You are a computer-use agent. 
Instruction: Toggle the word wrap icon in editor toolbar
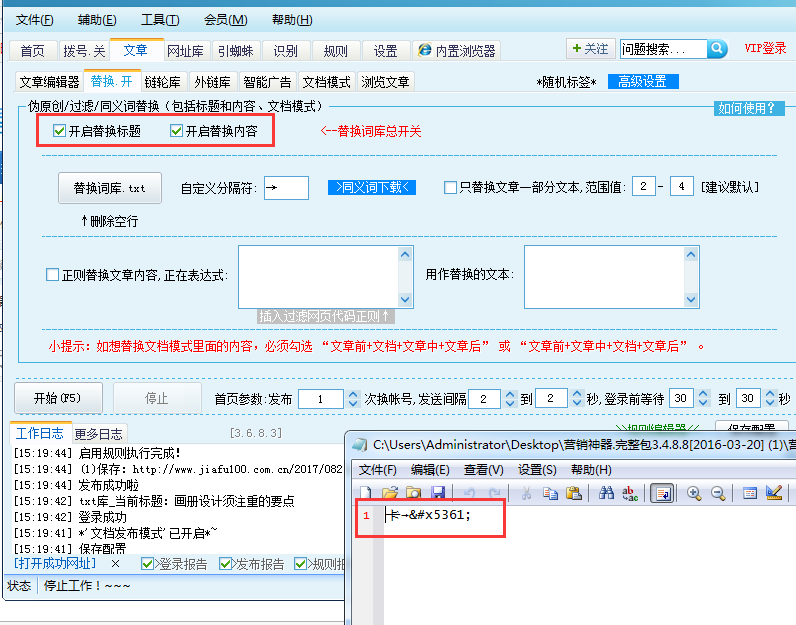click(661, 493)
